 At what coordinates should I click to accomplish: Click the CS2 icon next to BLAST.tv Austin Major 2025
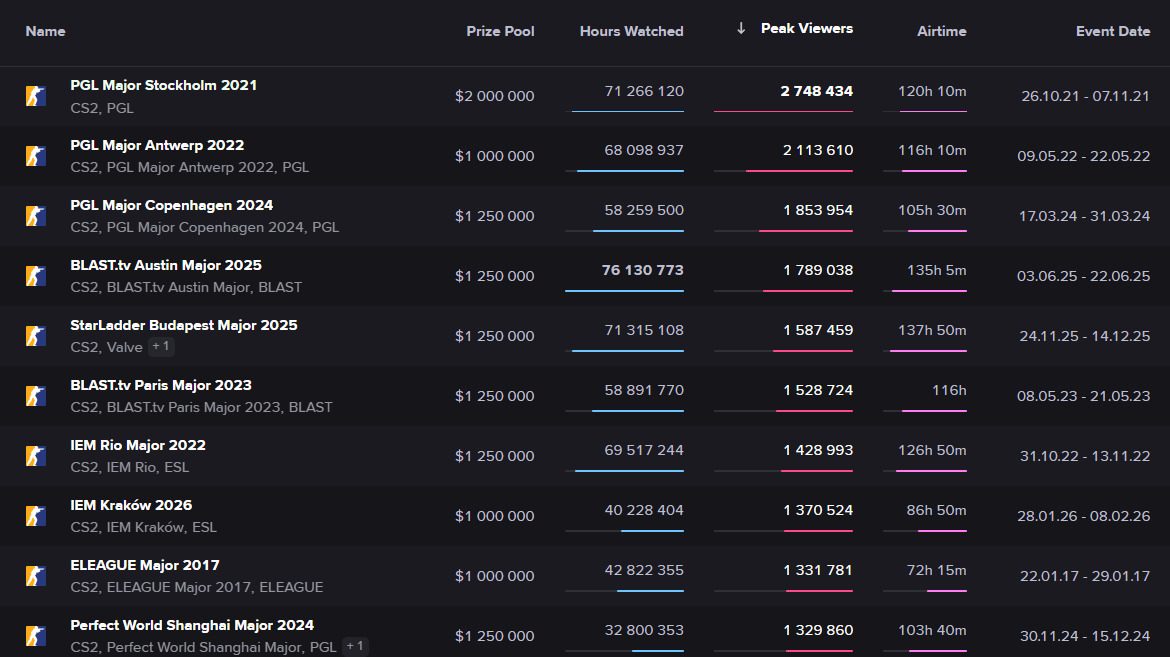tap(36, 276)
